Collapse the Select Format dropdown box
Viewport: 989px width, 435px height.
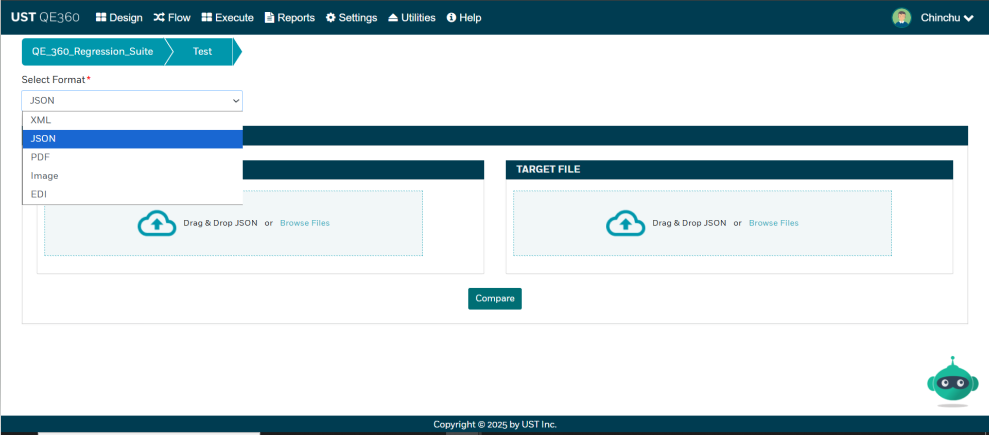132,100
